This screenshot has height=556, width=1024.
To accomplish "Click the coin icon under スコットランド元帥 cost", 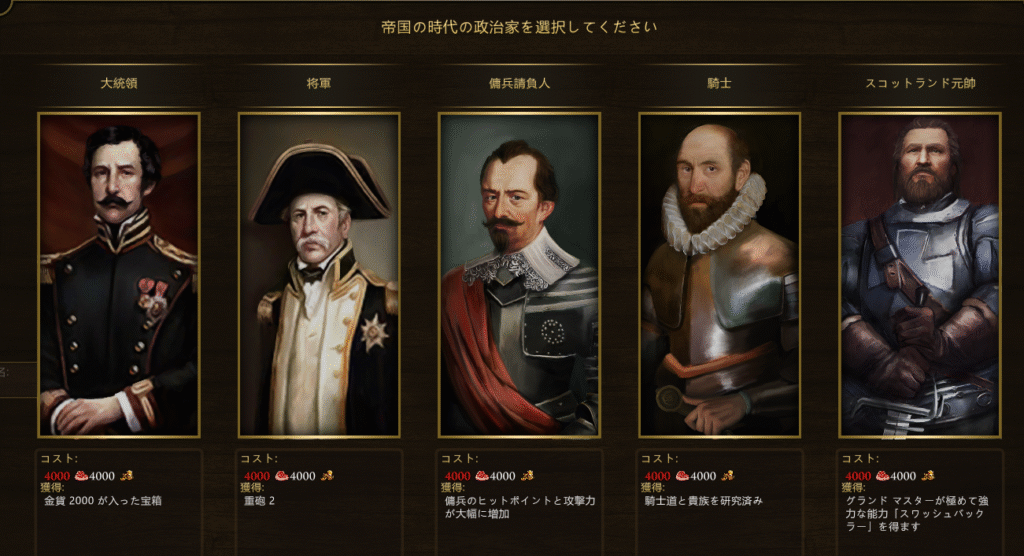I will coord(928,475).
